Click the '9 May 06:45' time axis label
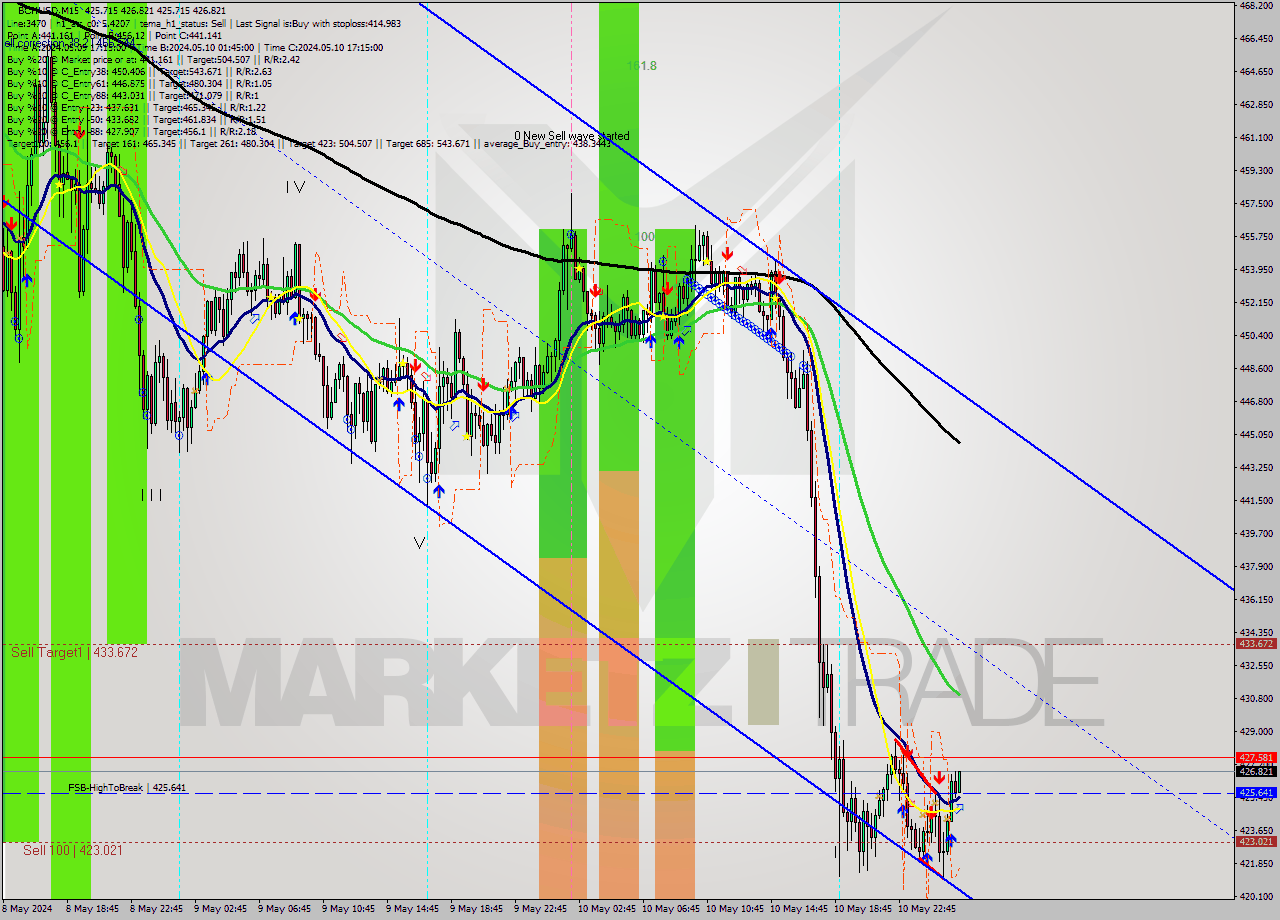Screen dimensions: 1280x920 [284, 909]
